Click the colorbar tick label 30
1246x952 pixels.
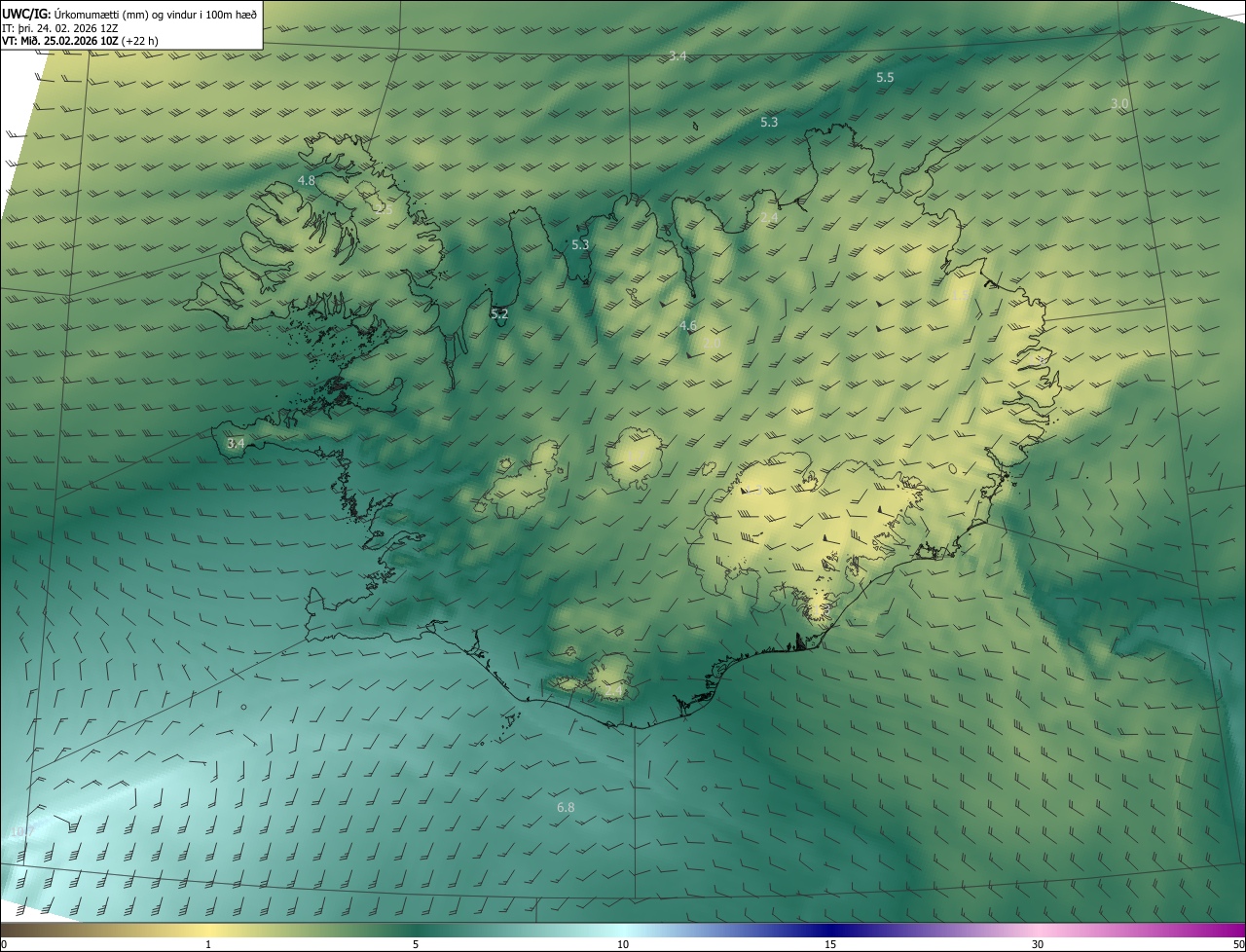tap(1038, 945)
